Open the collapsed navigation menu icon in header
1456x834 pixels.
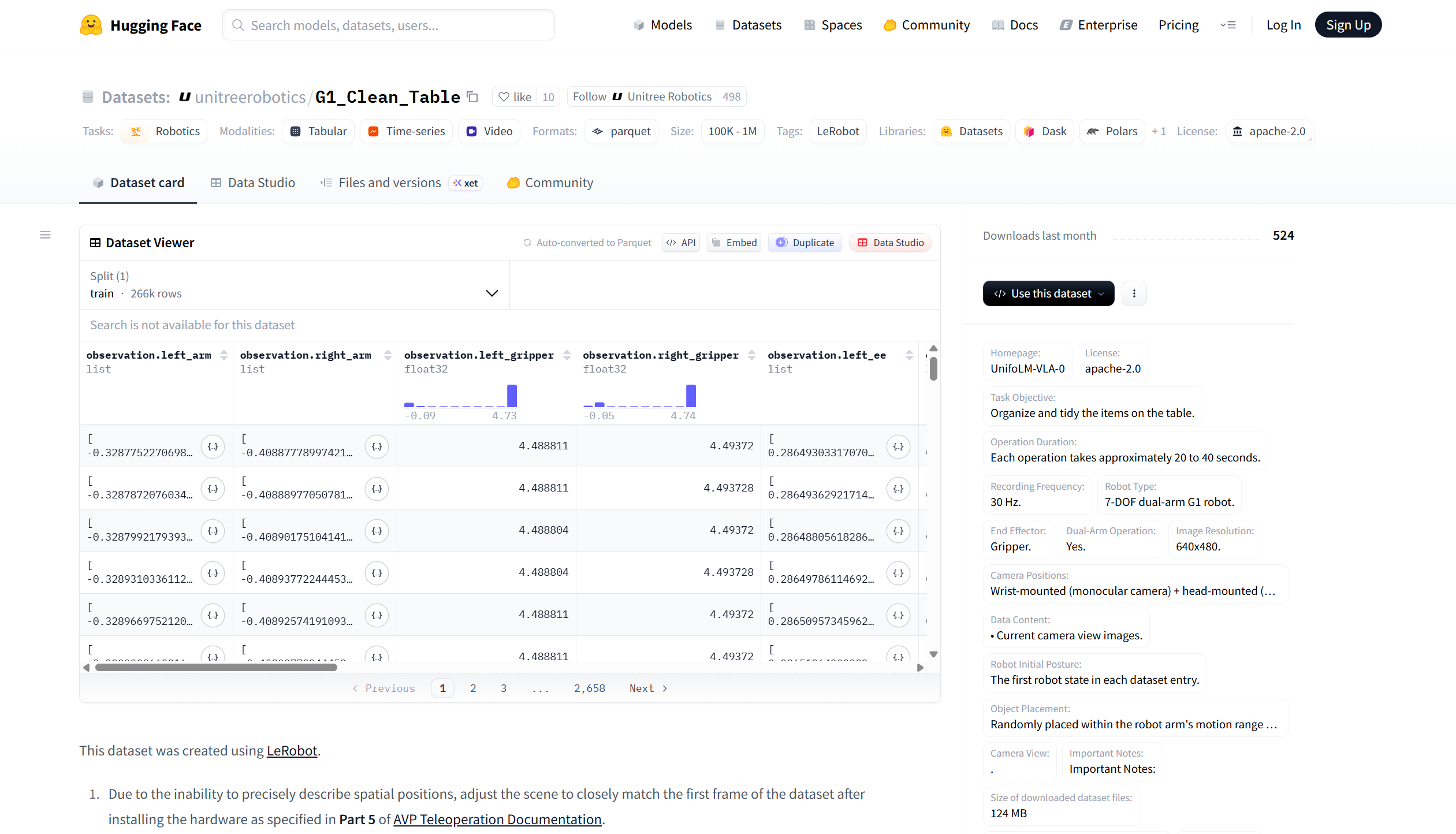[x=1228, y=25]
